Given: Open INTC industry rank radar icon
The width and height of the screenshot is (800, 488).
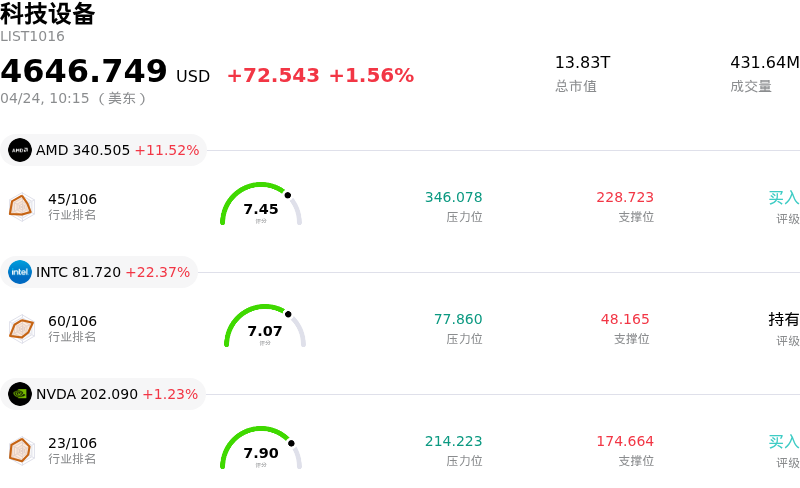Looking at the screenshot, I should point(22,328).
